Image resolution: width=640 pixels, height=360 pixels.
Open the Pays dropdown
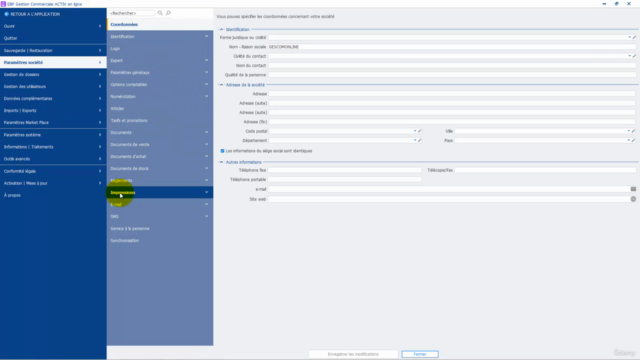tap(629, 140)
